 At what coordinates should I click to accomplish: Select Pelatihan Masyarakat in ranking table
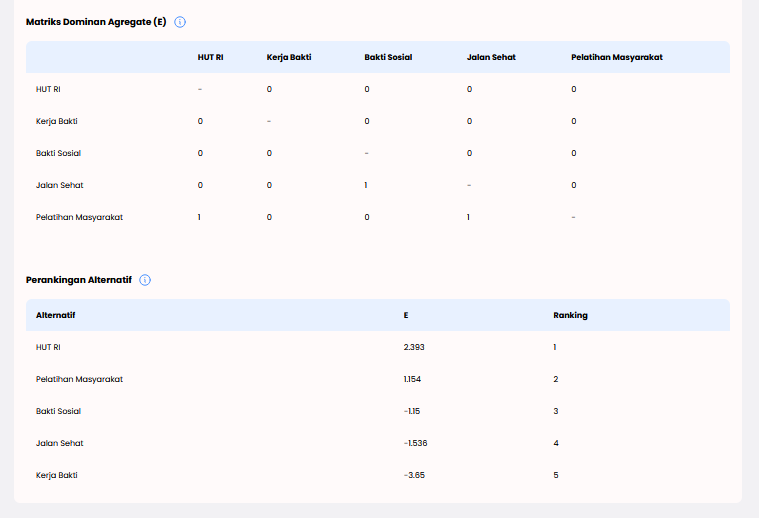(x=79, y=379)
